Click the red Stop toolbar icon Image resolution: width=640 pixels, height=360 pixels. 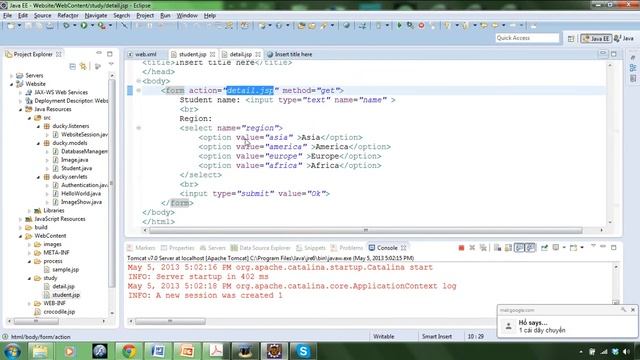tap(421, 26)
